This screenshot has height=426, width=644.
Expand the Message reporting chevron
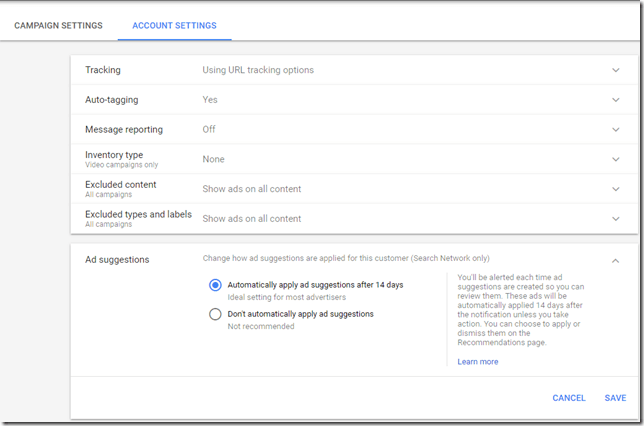point(616,129)
